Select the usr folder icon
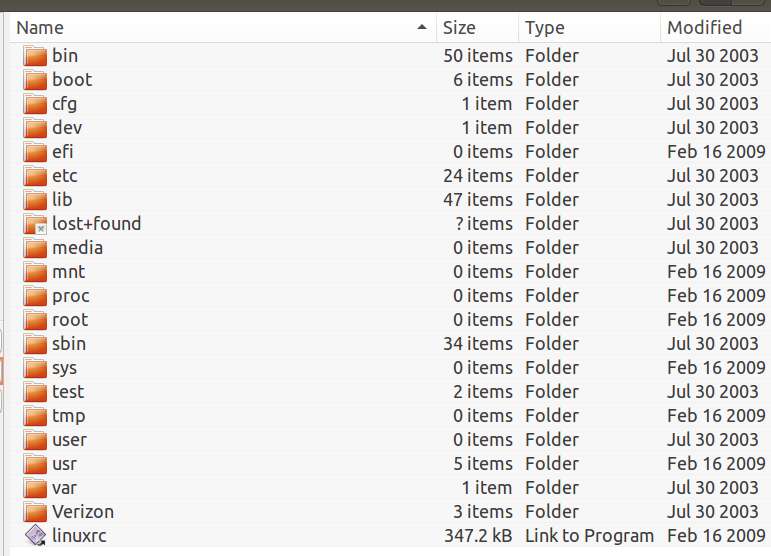The height and width of the screenshot is (556, 771). click(35, 464)
